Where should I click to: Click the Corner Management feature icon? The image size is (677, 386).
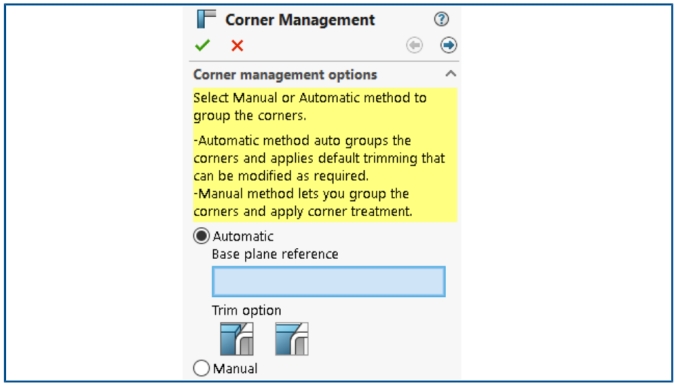pyautogui.click(x=206, y=19)
